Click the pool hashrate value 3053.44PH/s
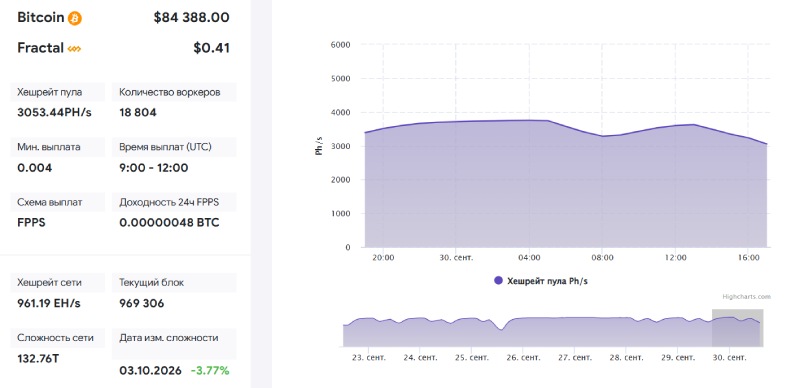This screenshot has height=388, width=800. (x=55, y=113)
